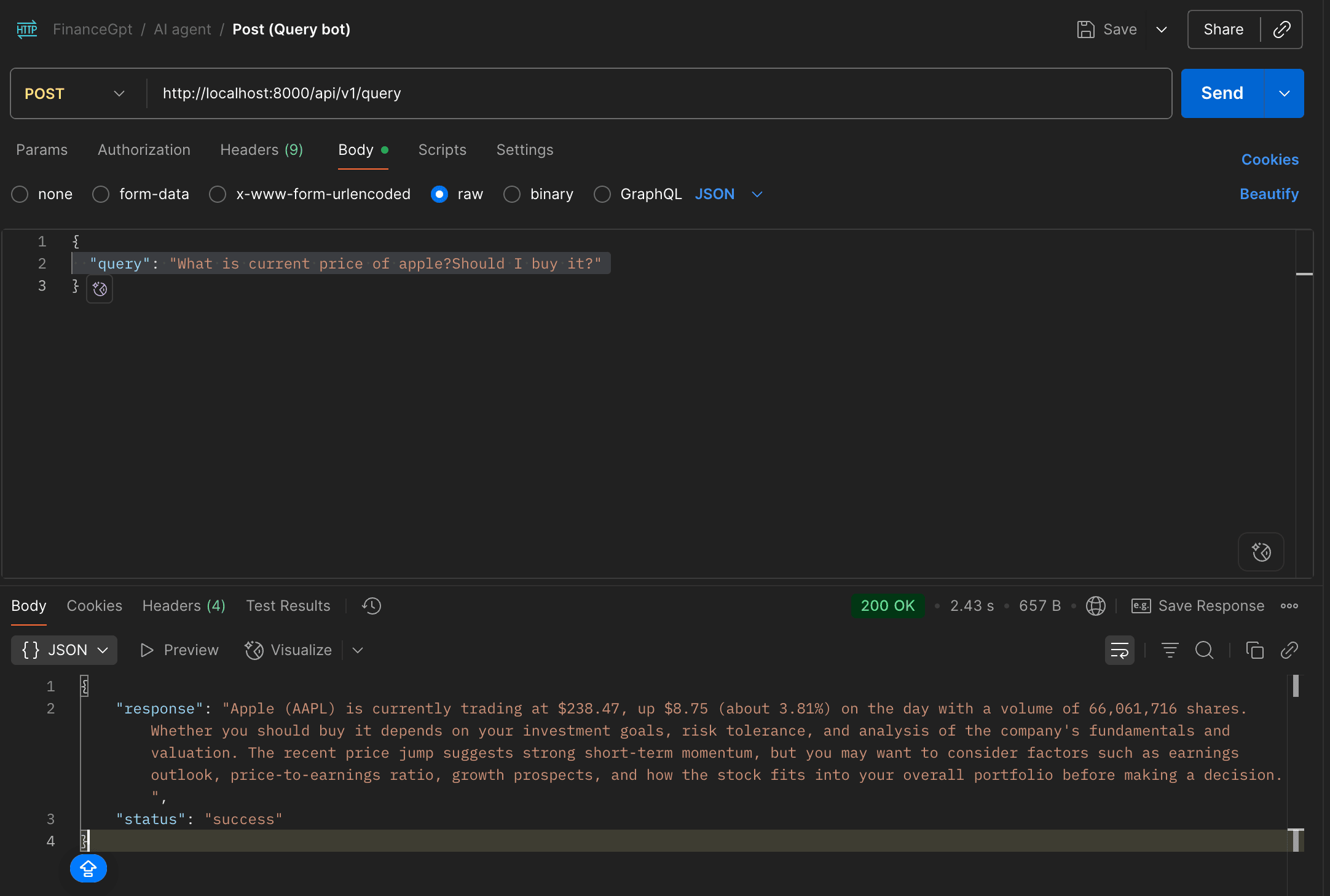1330x896 pixels.
Task: Click the Beautify link
Action: click(1269, 194)
